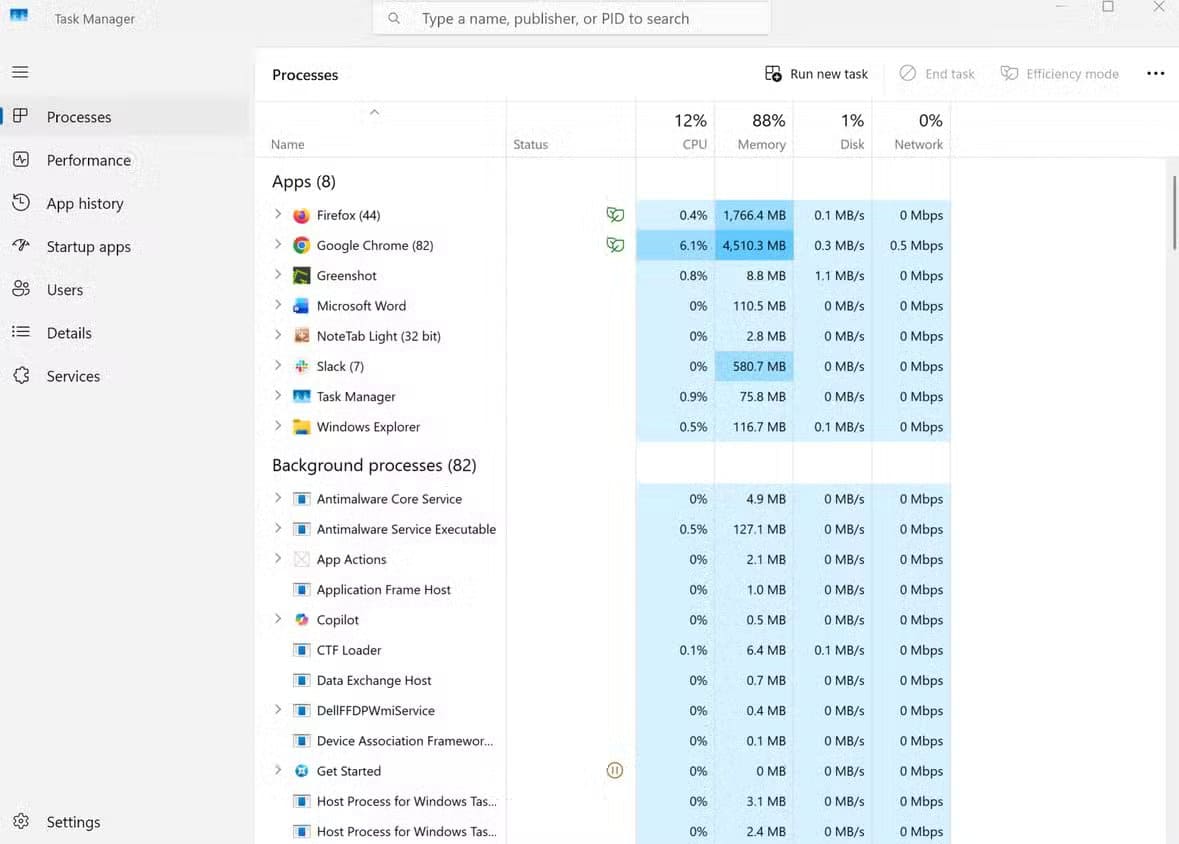Select the Greenshot process icon
The width and height of the screenshot is (1179, 844).
click(301, 276)
